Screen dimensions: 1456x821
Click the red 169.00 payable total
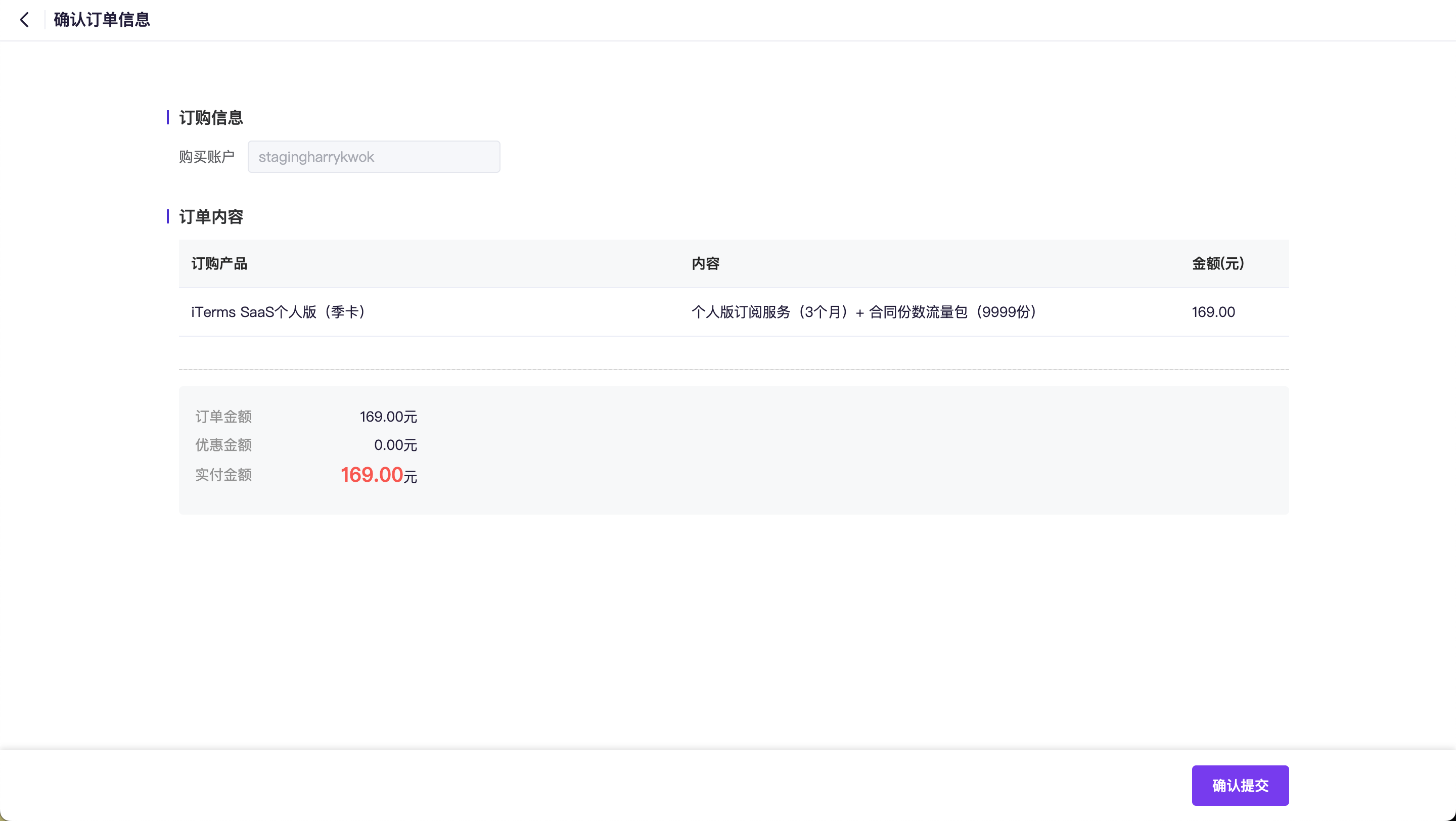(372, 475)
